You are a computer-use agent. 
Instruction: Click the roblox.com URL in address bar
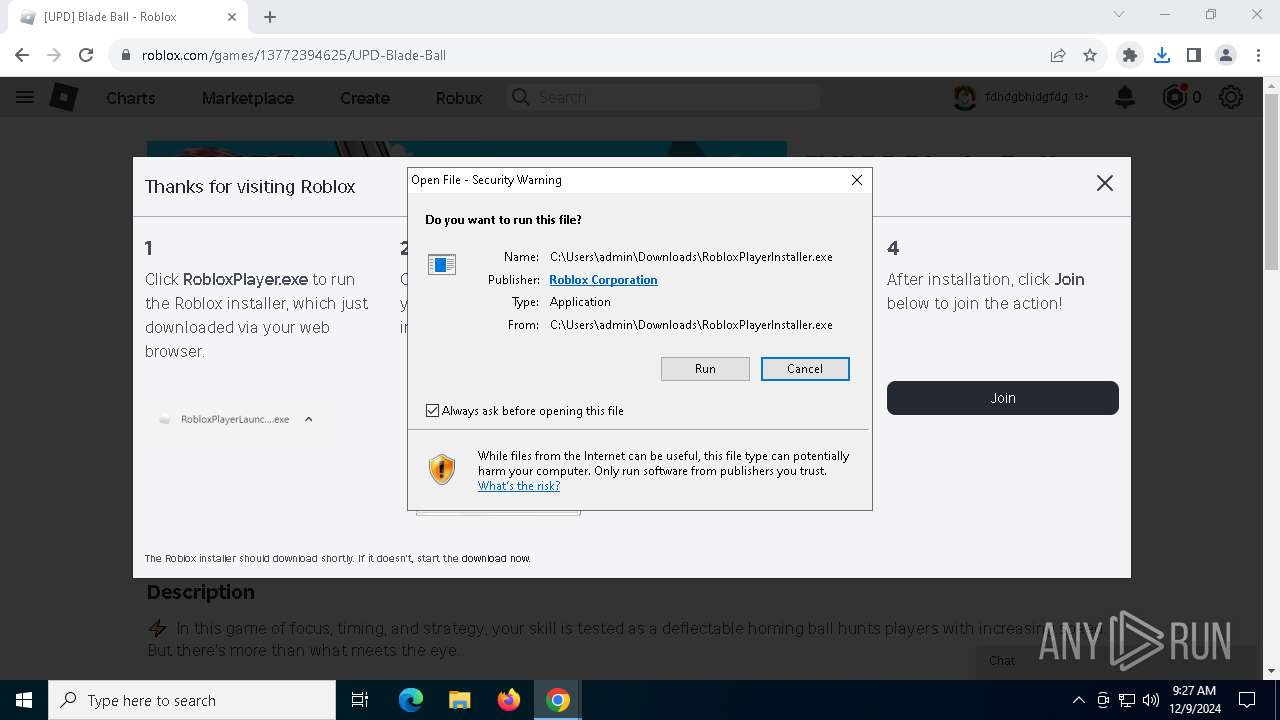[x=294, y=55]
